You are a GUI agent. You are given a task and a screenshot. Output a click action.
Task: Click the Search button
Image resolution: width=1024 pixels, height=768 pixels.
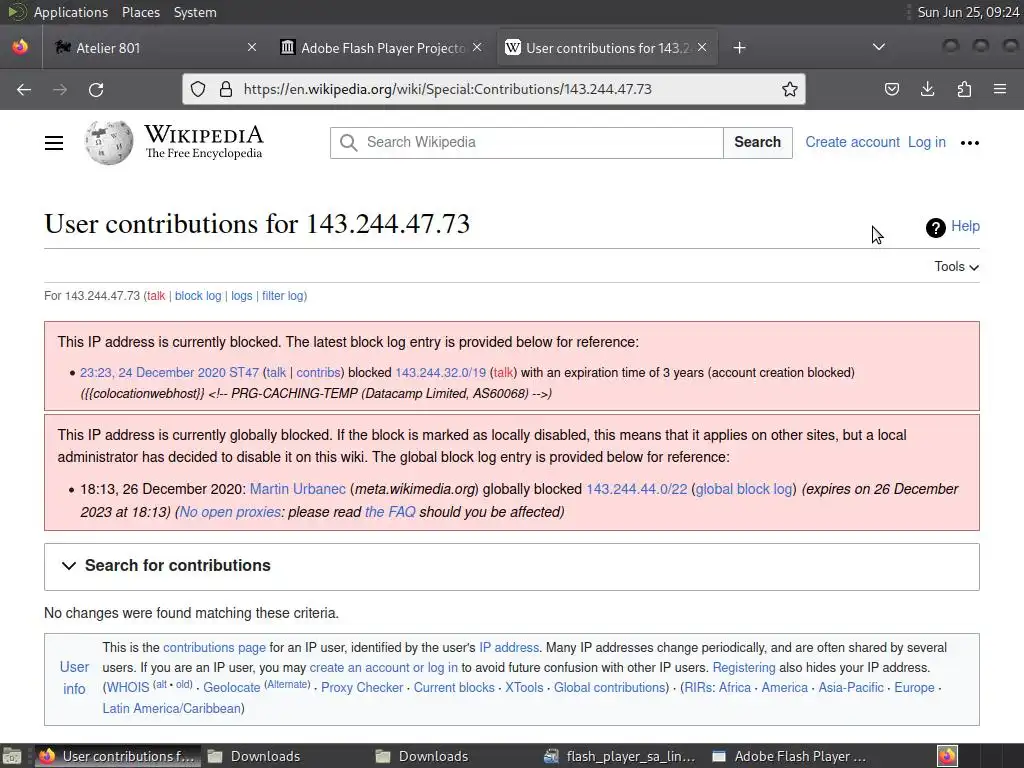[x=758, y=142]
